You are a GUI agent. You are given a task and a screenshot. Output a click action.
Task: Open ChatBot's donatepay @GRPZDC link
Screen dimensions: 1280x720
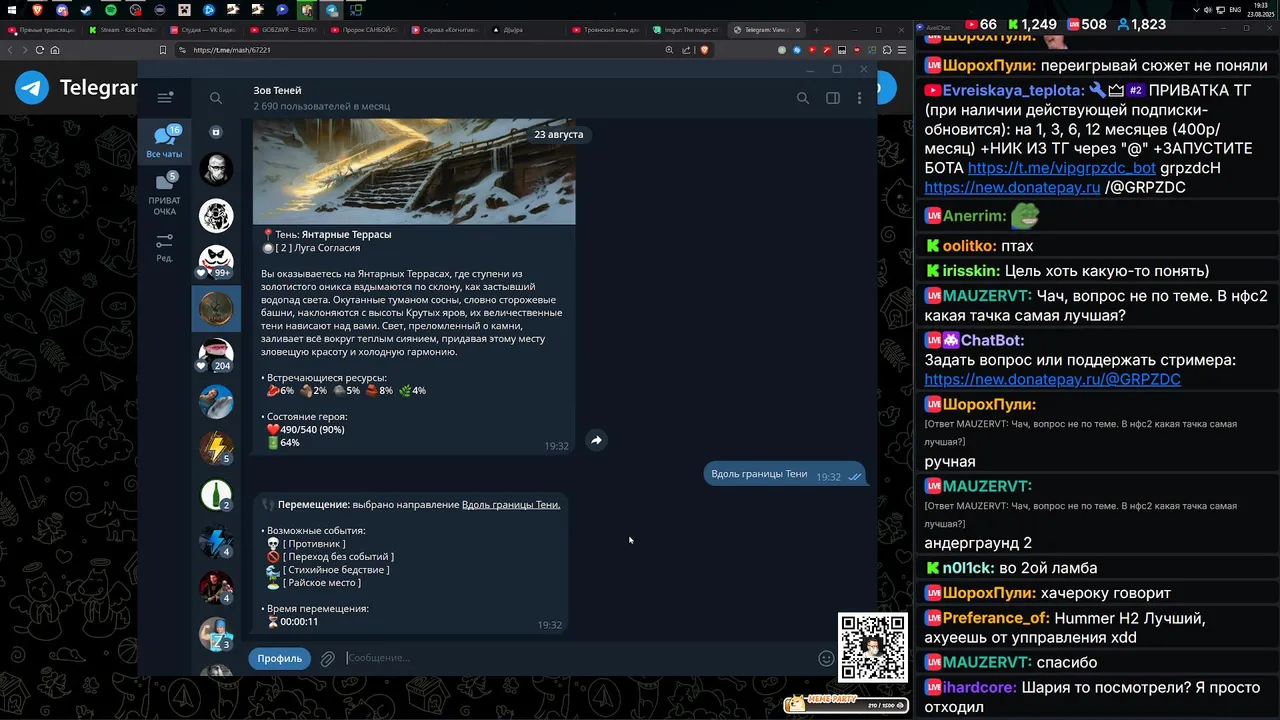(1052, 379)
